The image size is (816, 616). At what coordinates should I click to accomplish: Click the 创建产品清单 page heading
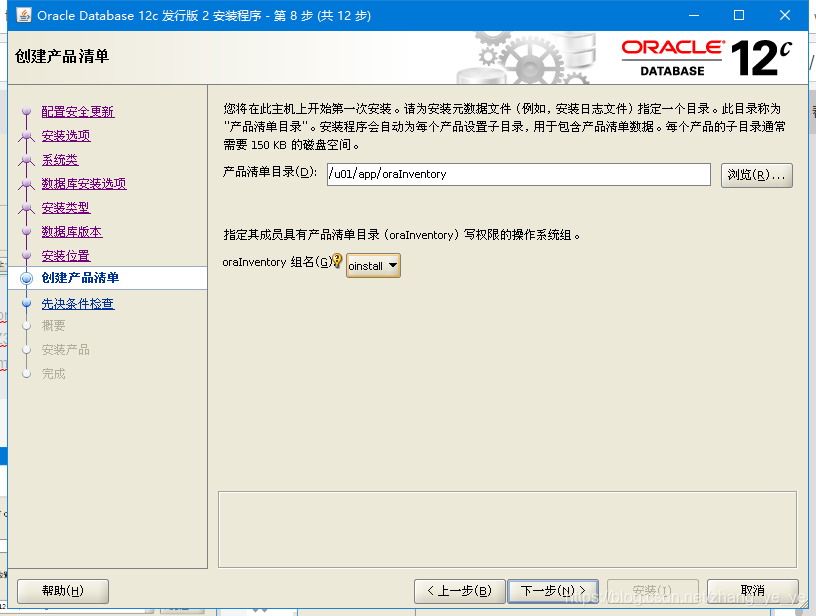click(x=62, y=56)
